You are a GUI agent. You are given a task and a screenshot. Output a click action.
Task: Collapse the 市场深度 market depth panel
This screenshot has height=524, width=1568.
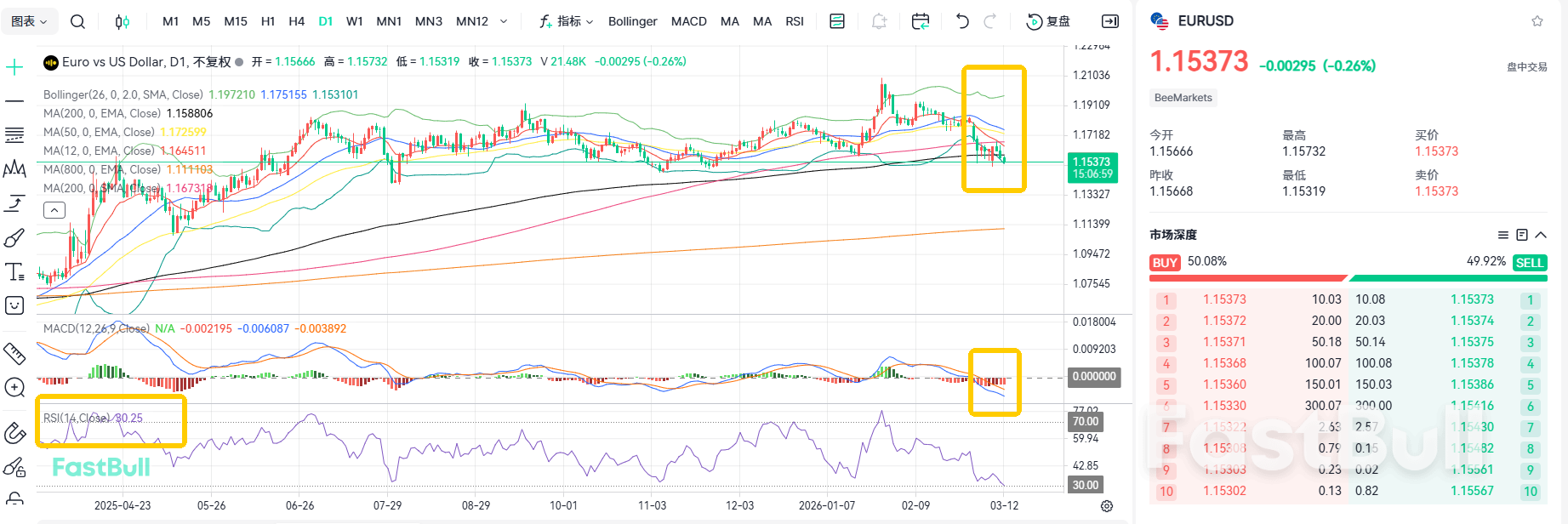[x=1541, y=235]
